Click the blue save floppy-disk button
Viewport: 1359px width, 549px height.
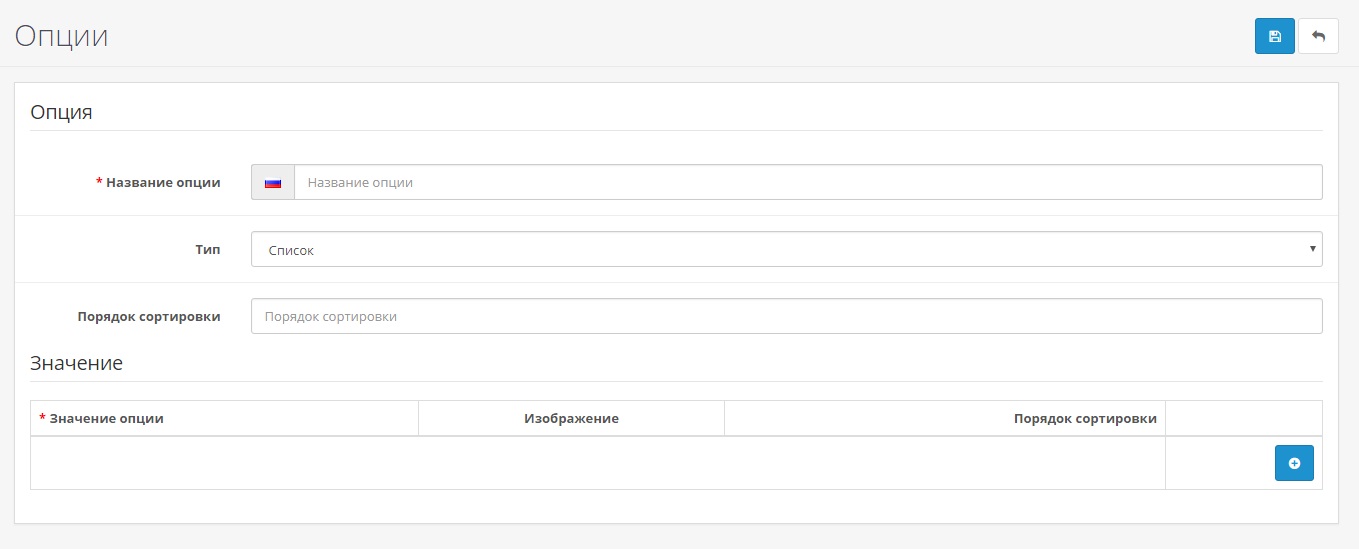click(x=1274, y=36)
